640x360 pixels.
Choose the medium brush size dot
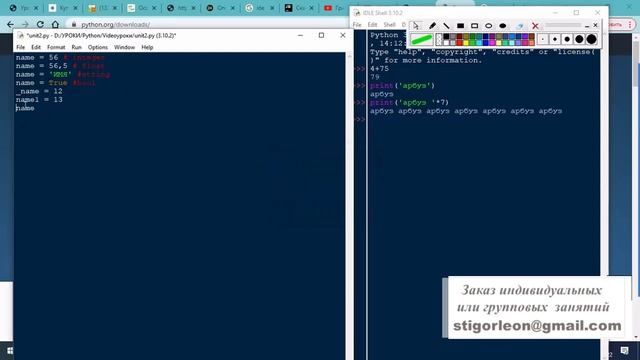click(x=567, y=39)
